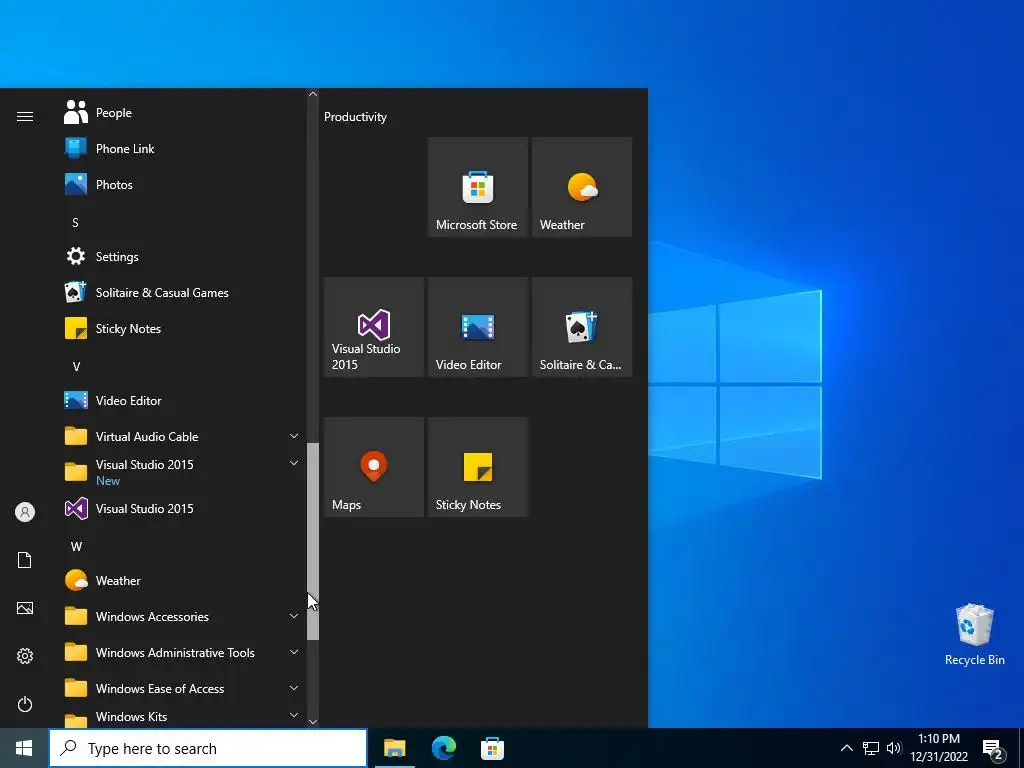
Task: Click the Settings gear in the Start sidebar
Action: 25,656
